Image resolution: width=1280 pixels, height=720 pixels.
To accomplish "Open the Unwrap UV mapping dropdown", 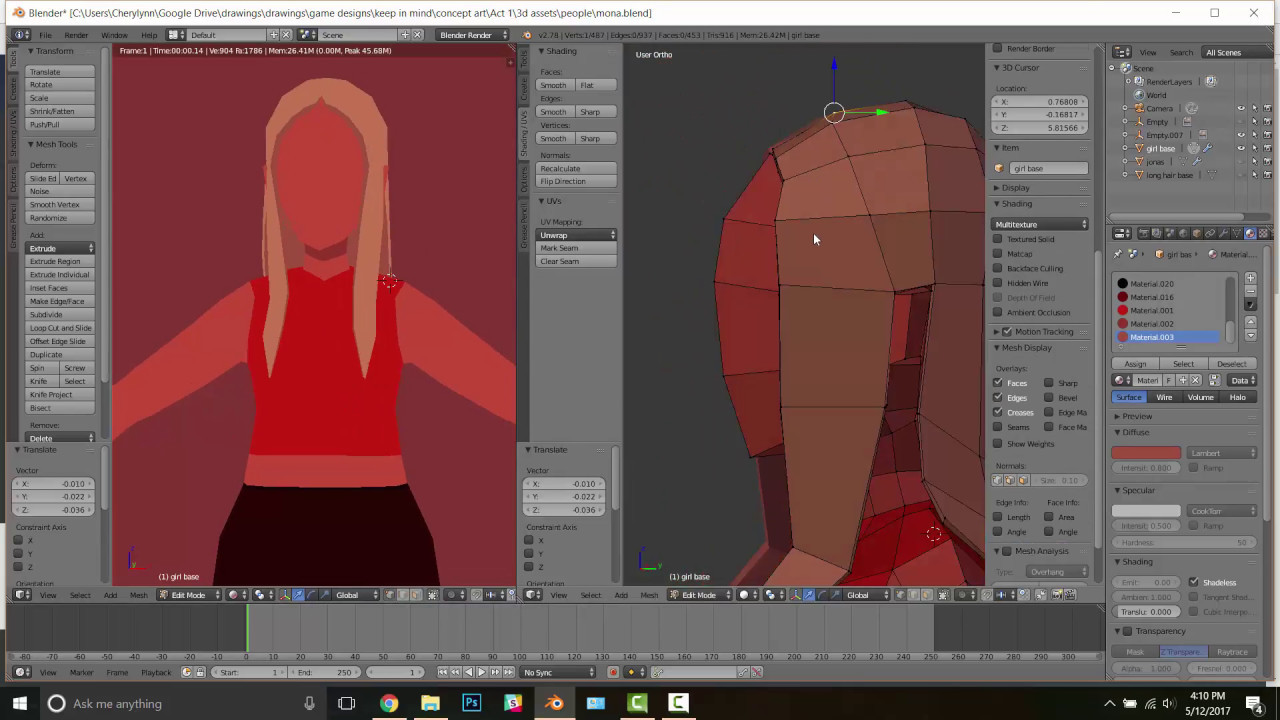I will pyautogui.click(x=577, y=235).
